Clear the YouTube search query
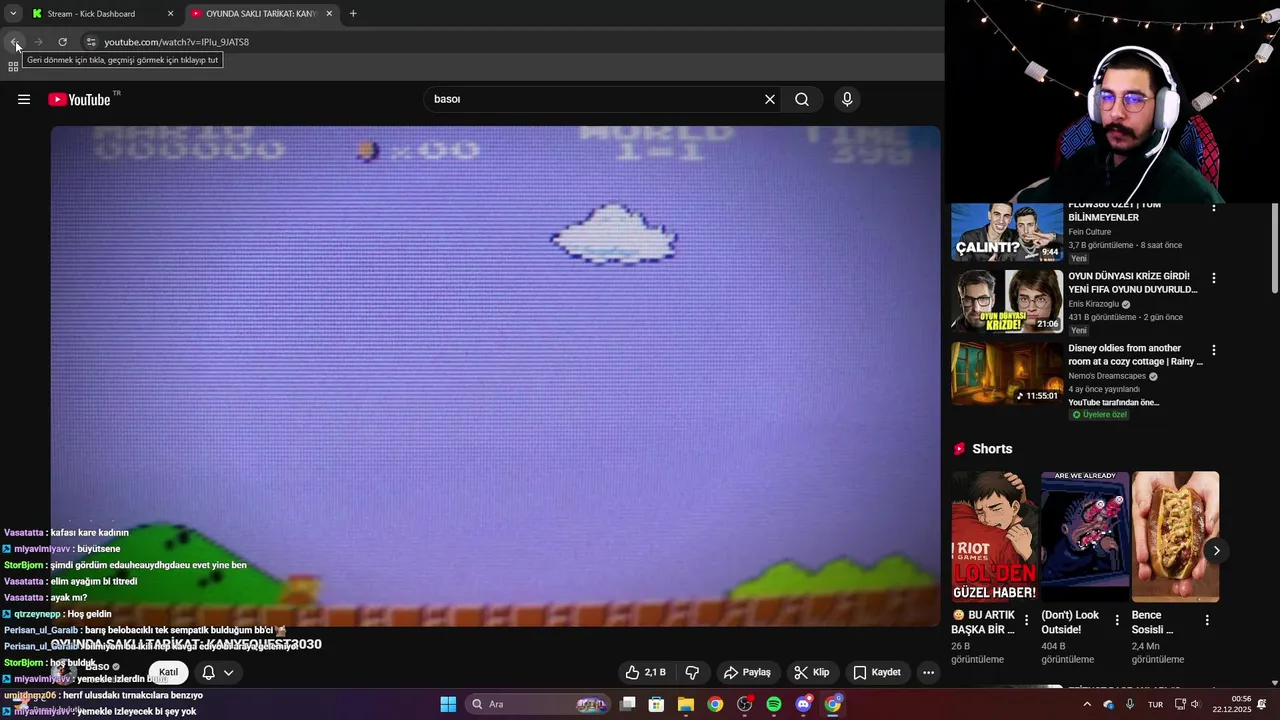This screenshot has height=720, width=1280. coord(770,99)
